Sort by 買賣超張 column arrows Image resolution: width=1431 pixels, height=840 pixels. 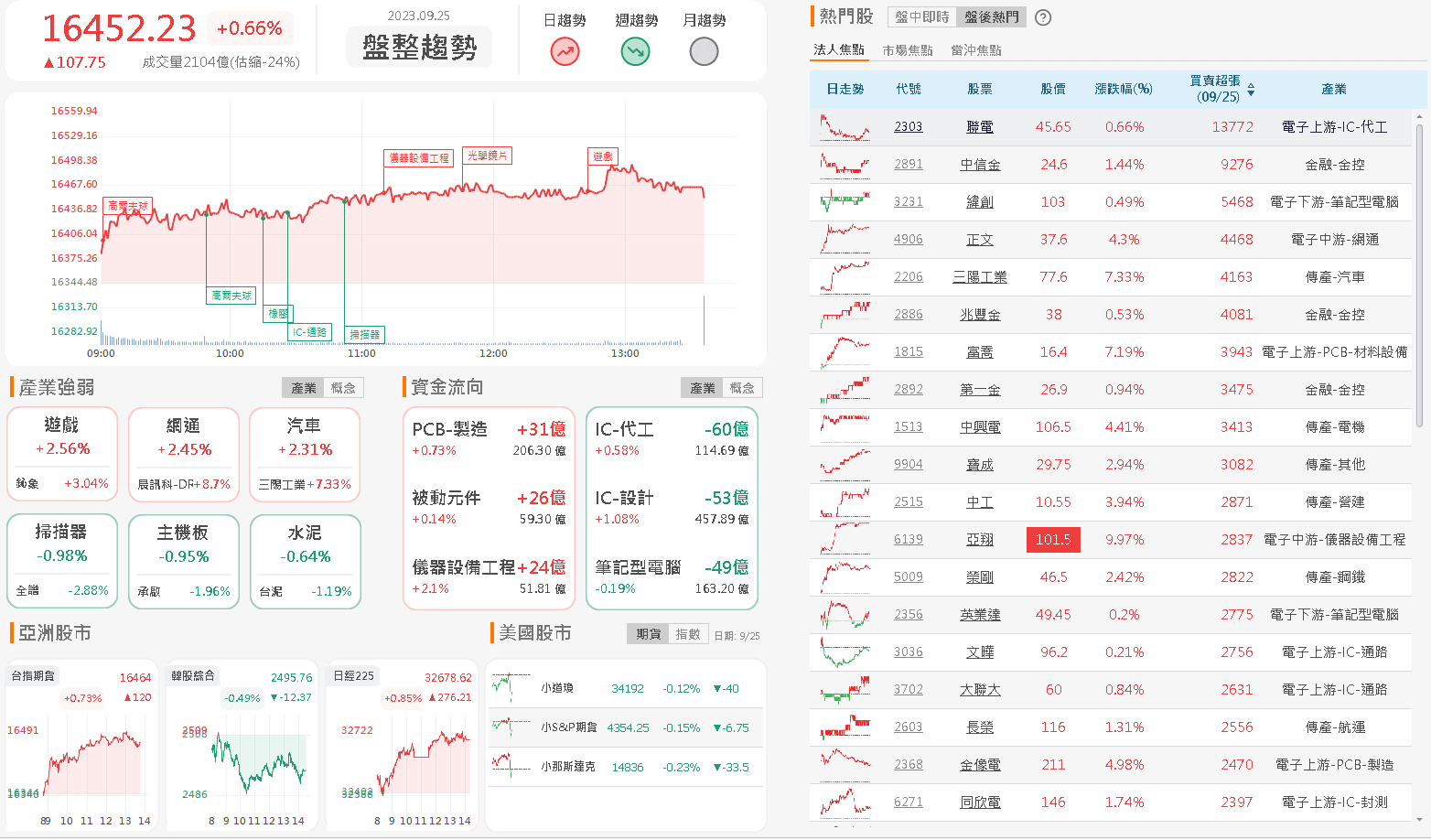[x=1251, y=90]
